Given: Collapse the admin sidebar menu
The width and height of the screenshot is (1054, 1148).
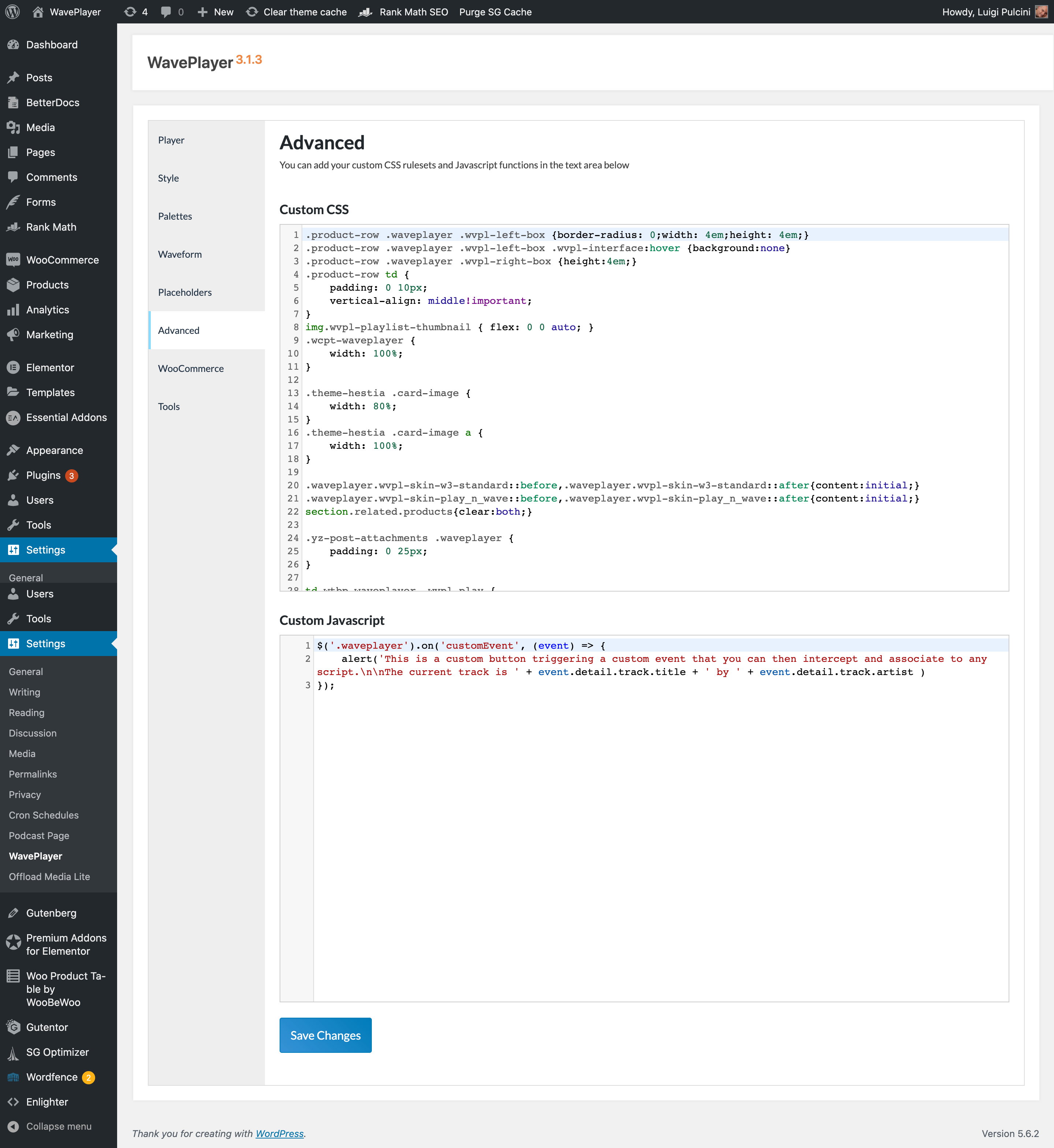Looking at the screenshot, I should pyautogui.click(x=58, y=1126).
